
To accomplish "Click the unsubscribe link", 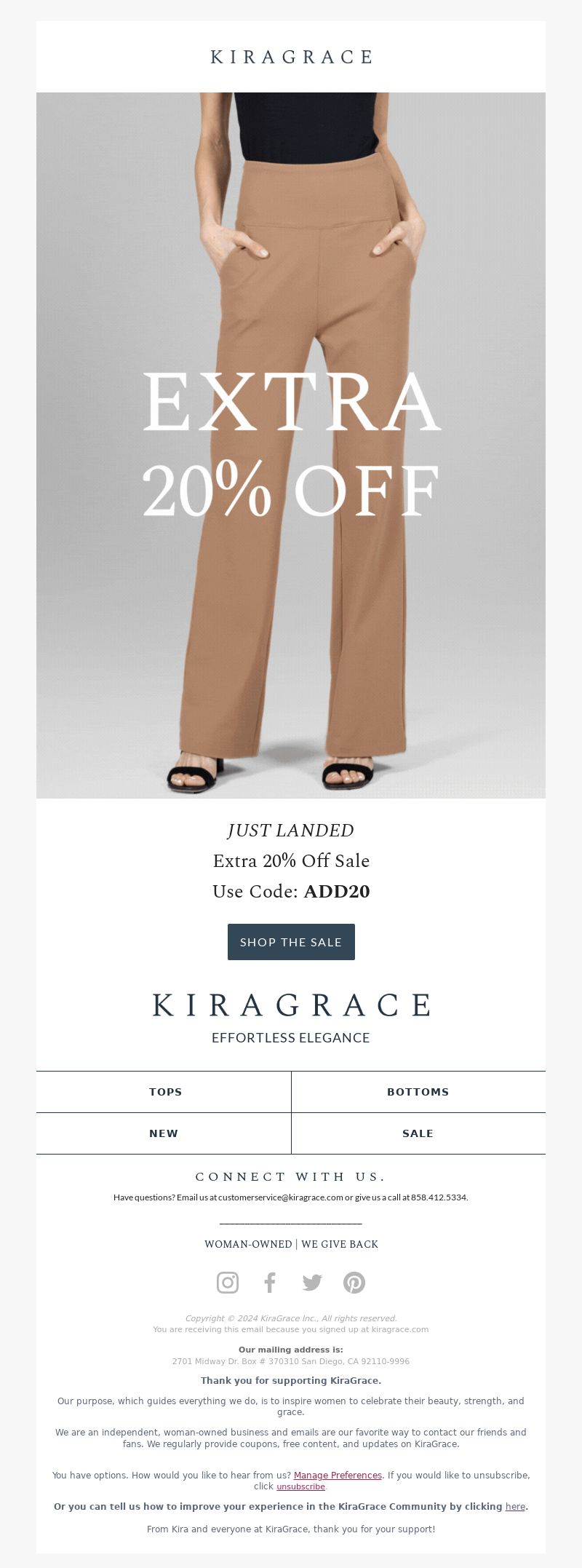I will [300, 1486].
